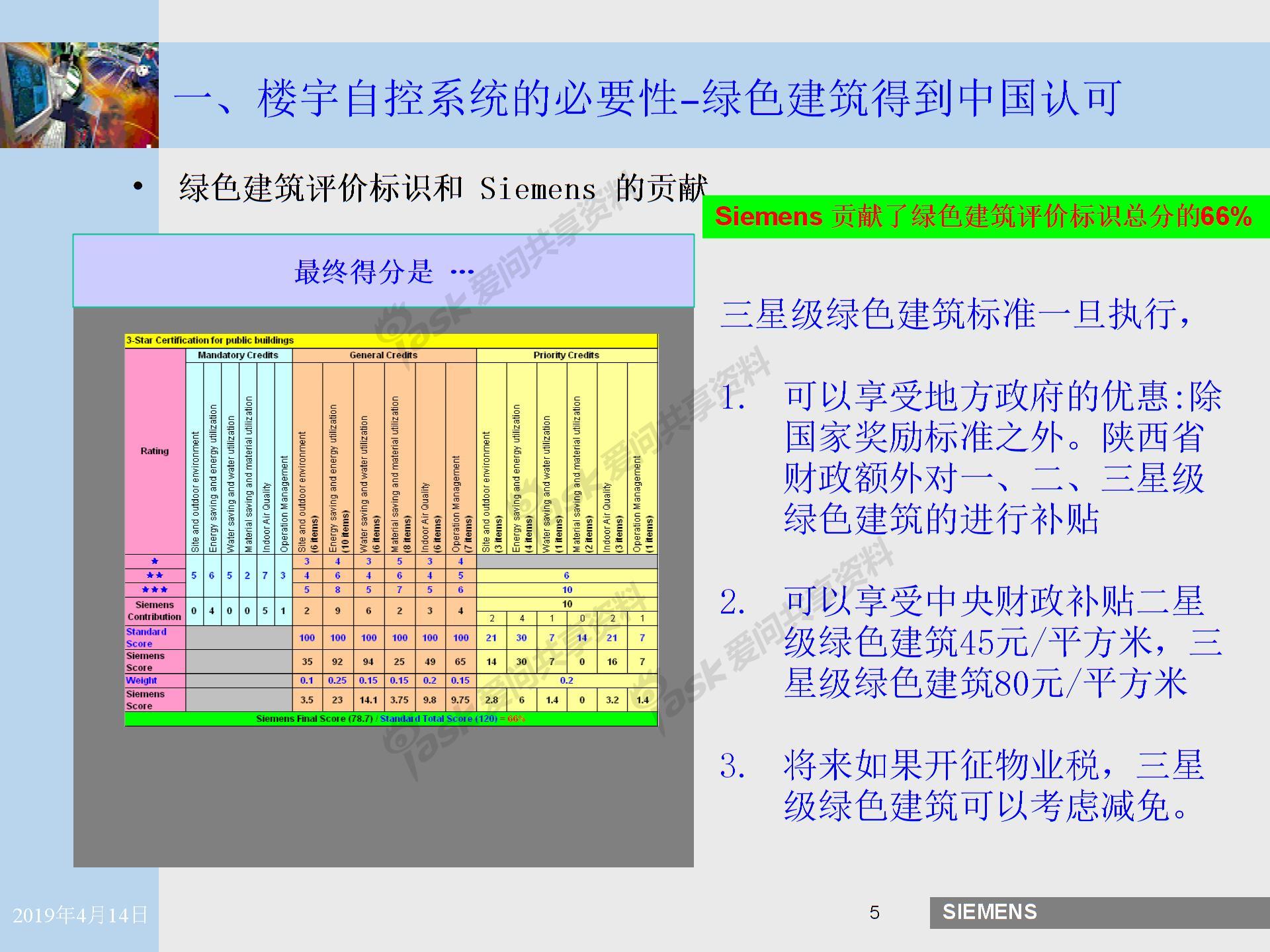
Task: Click the Siemens Score cell showing 94
Action: pos(369,662)
